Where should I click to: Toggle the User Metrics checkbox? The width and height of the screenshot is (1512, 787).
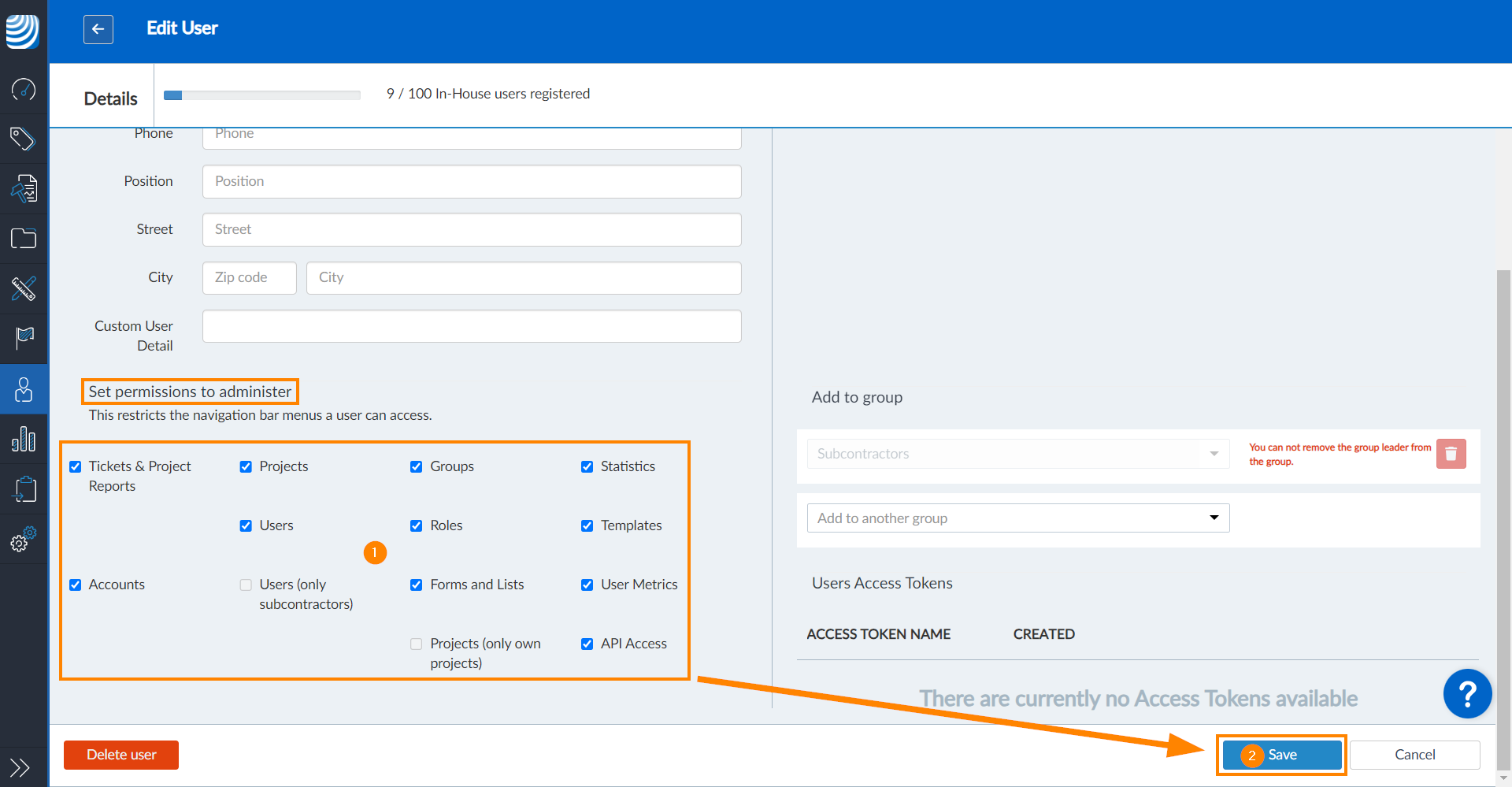587,585
